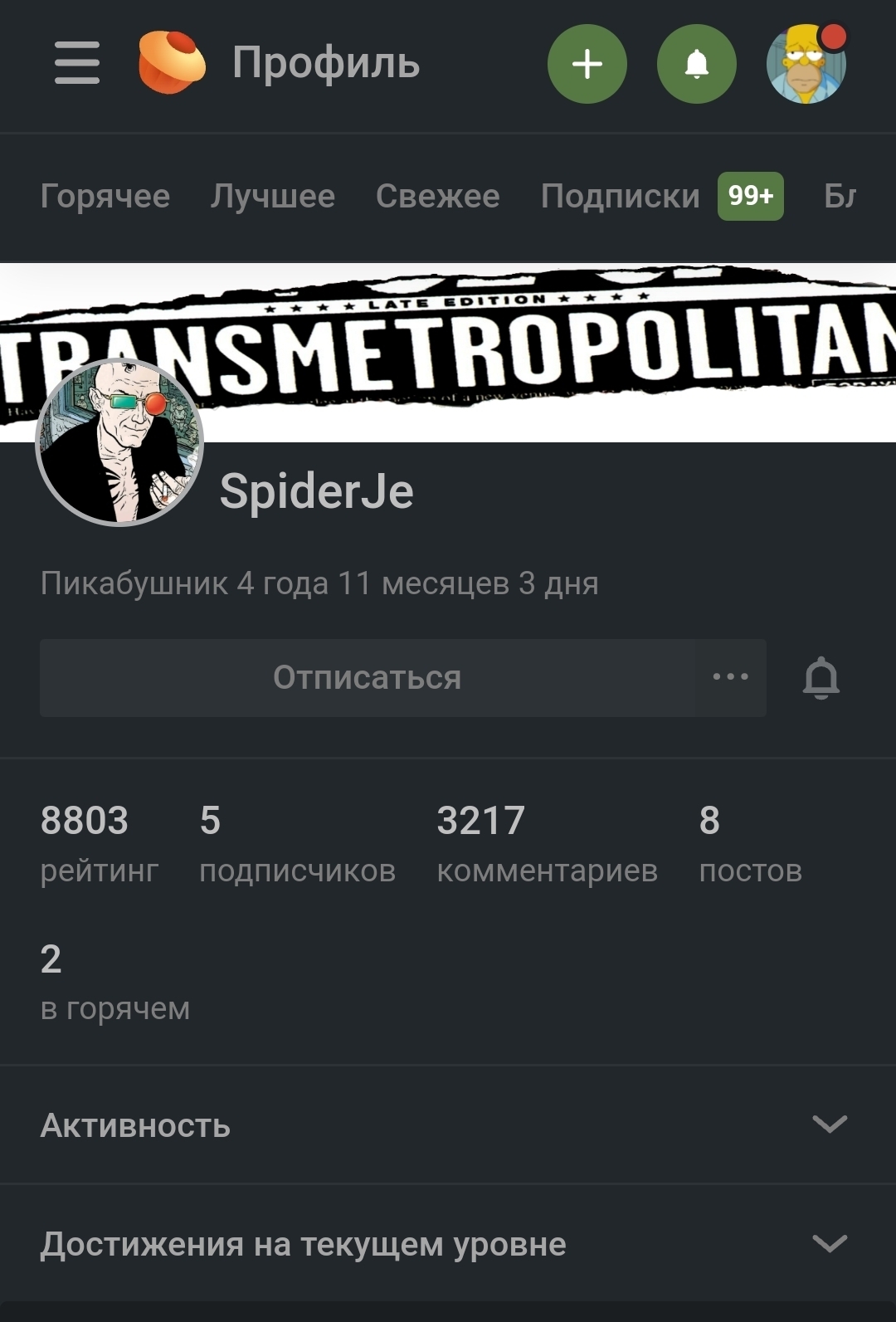
Task: Tap the Pikabu orange logo
Action: [172, 62]
